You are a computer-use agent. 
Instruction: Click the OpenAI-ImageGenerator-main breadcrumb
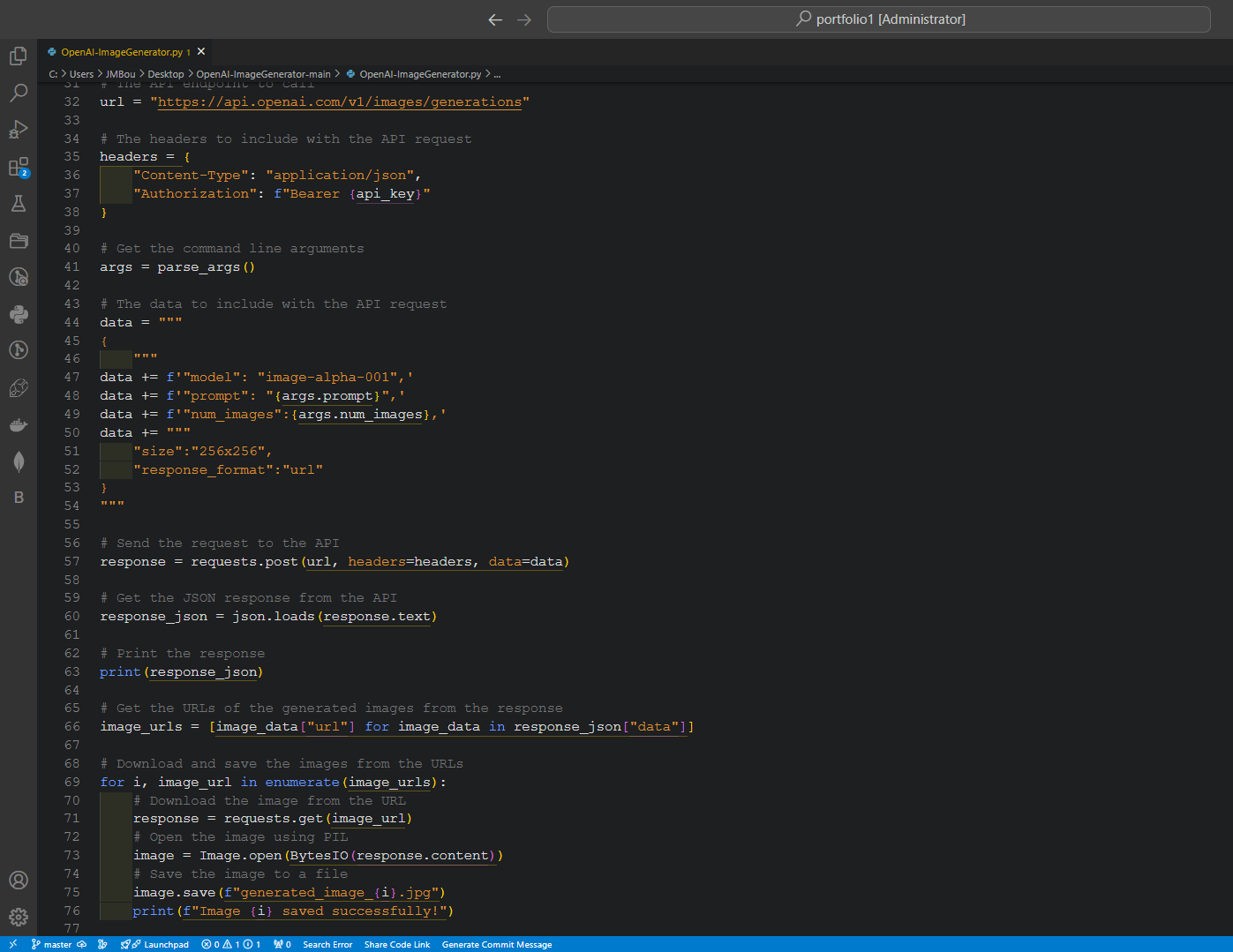263,74
